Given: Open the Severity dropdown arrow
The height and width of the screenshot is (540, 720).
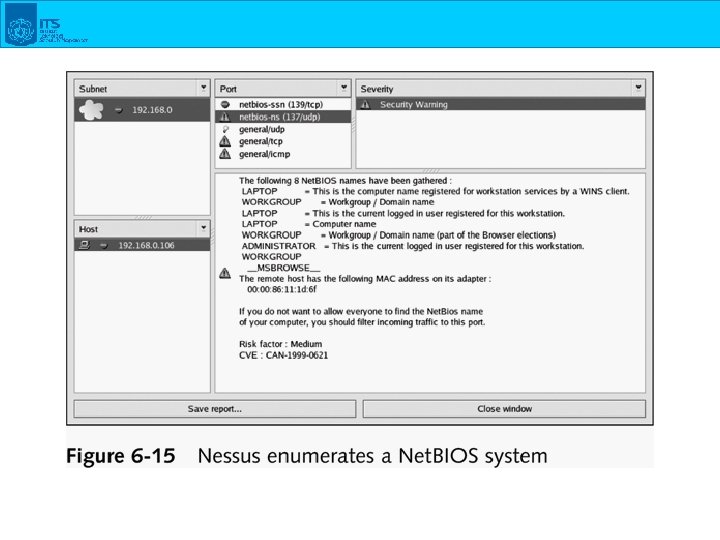Looking at the screenshot, I should tap(638, 88).
